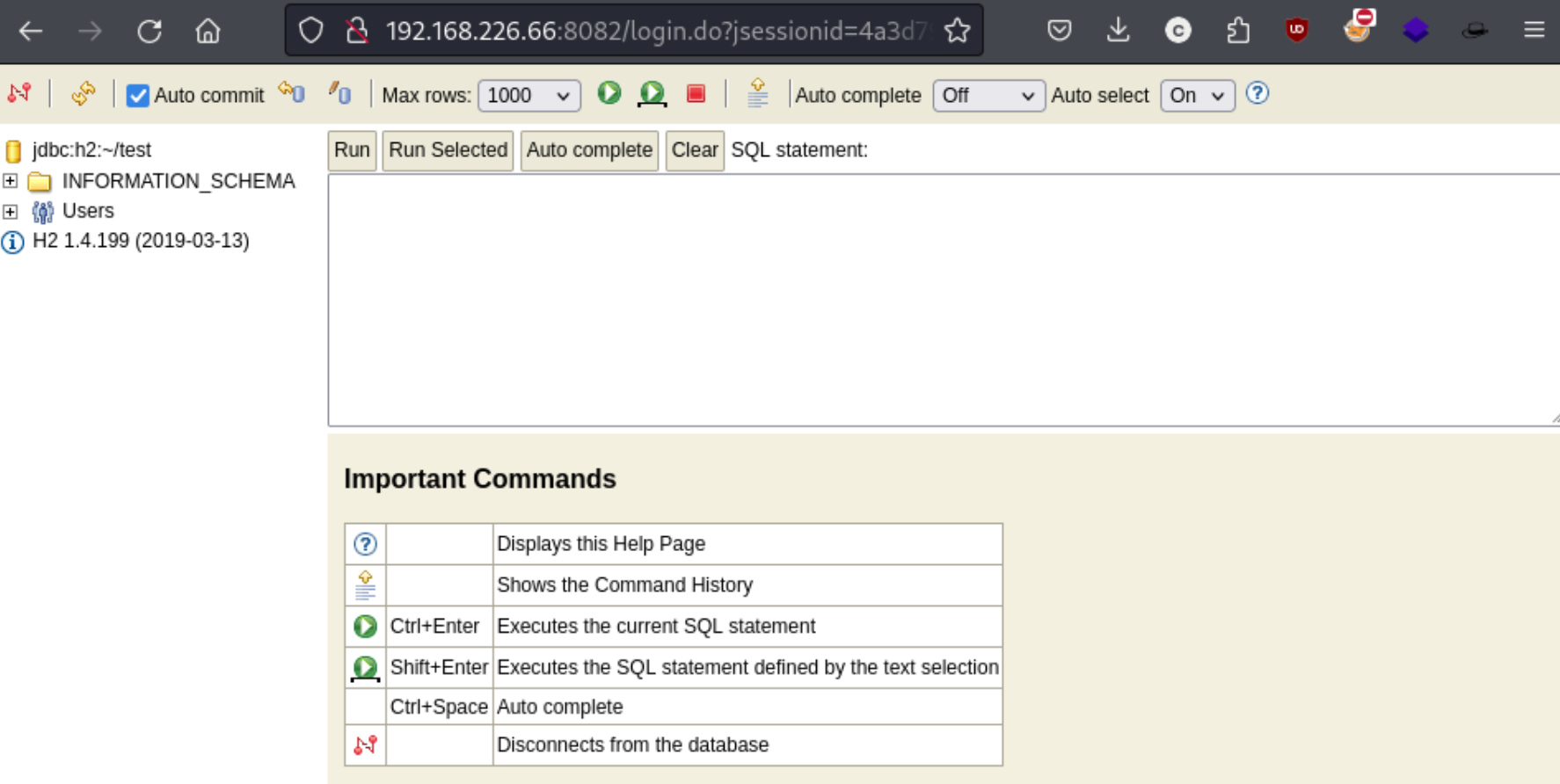Open the Extensions puzzle-piece icon

1237,32
